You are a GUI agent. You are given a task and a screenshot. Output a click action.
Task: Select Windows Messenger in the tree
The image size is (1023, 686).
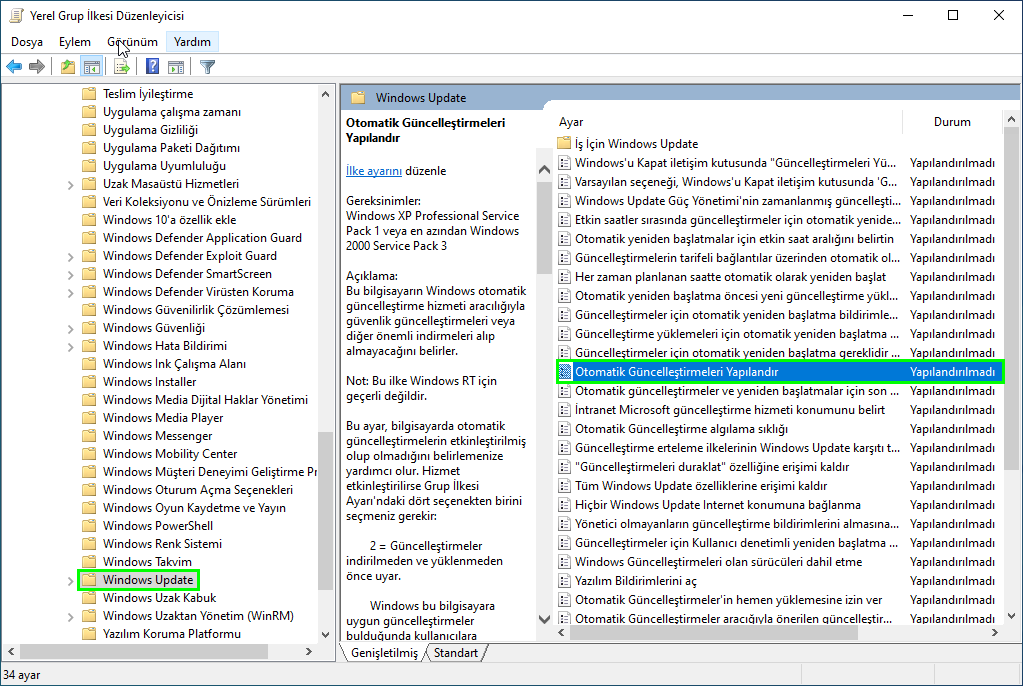click(157, 436)
